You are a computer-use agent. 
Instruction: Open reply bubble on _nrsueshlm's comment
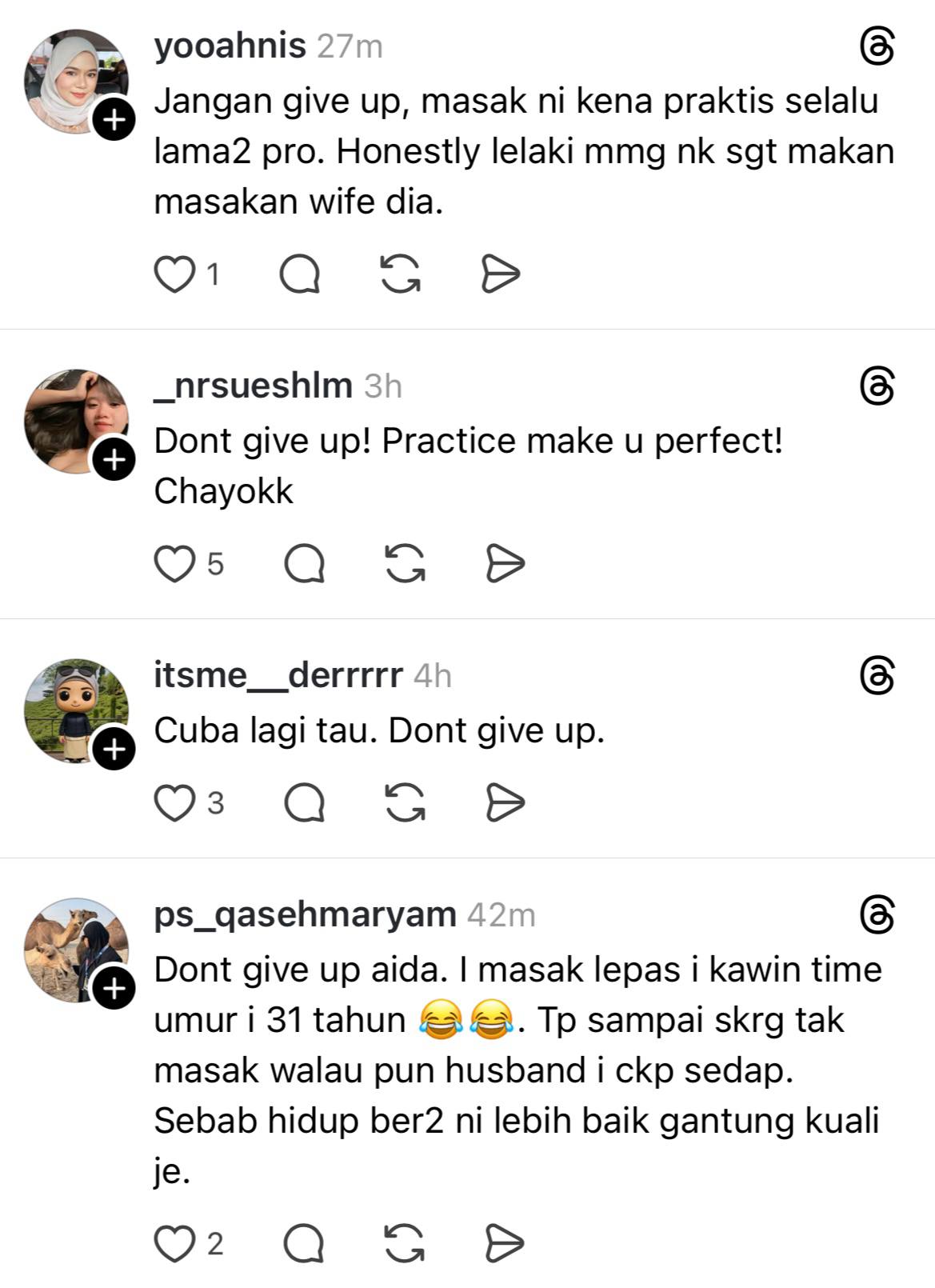pos(305,564)
